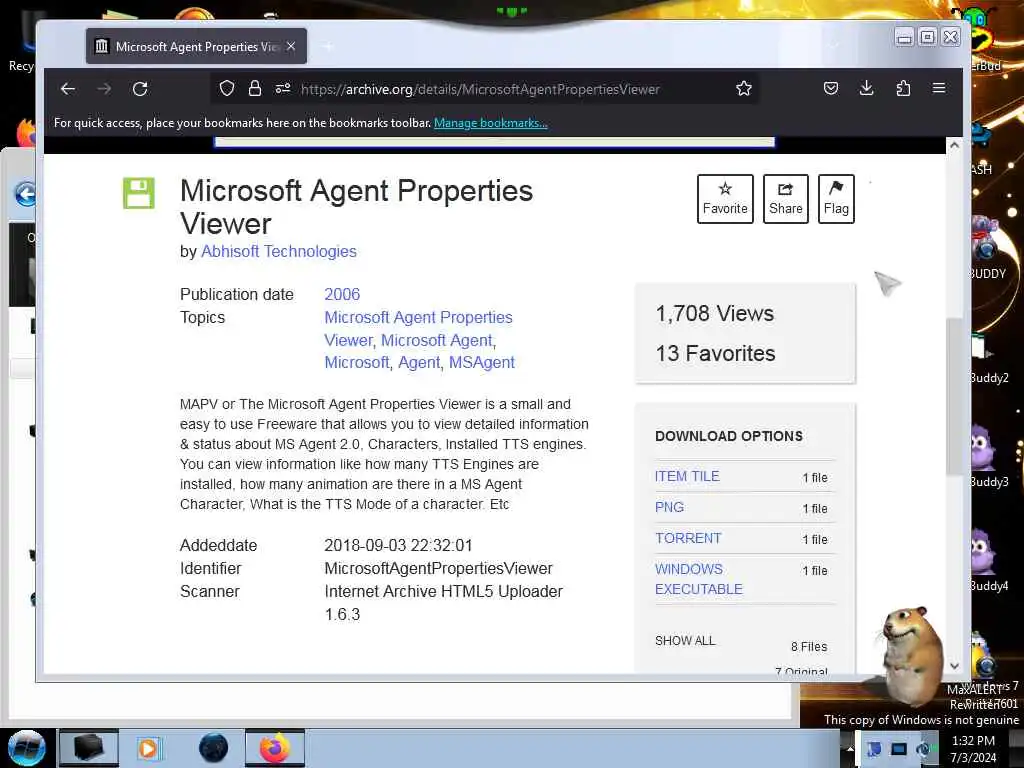Click the green floppy disk software icon
Viewport: 1024px width, 768px height.
[138, 193]
